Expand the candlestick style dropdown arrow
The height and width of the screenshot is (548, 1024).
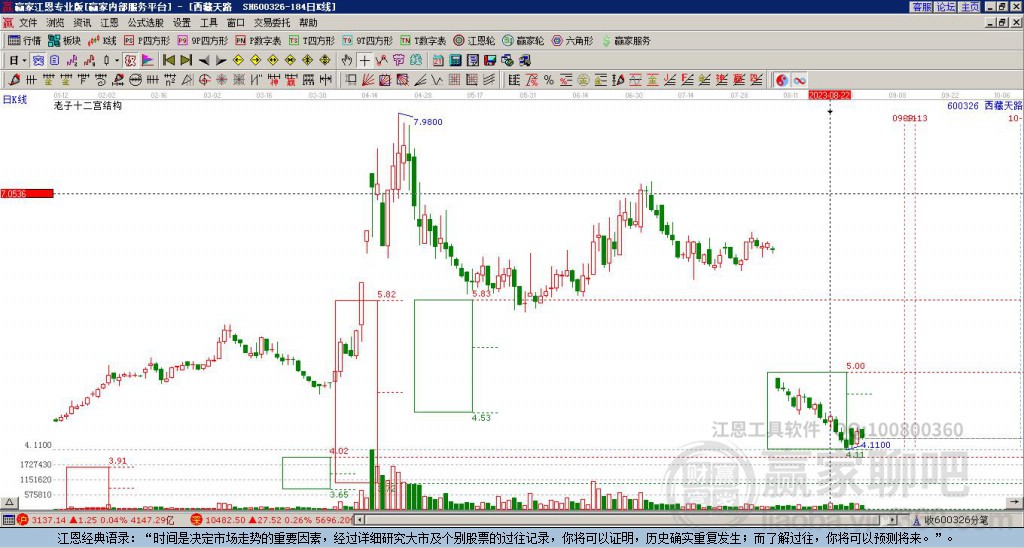coord(117,61)
